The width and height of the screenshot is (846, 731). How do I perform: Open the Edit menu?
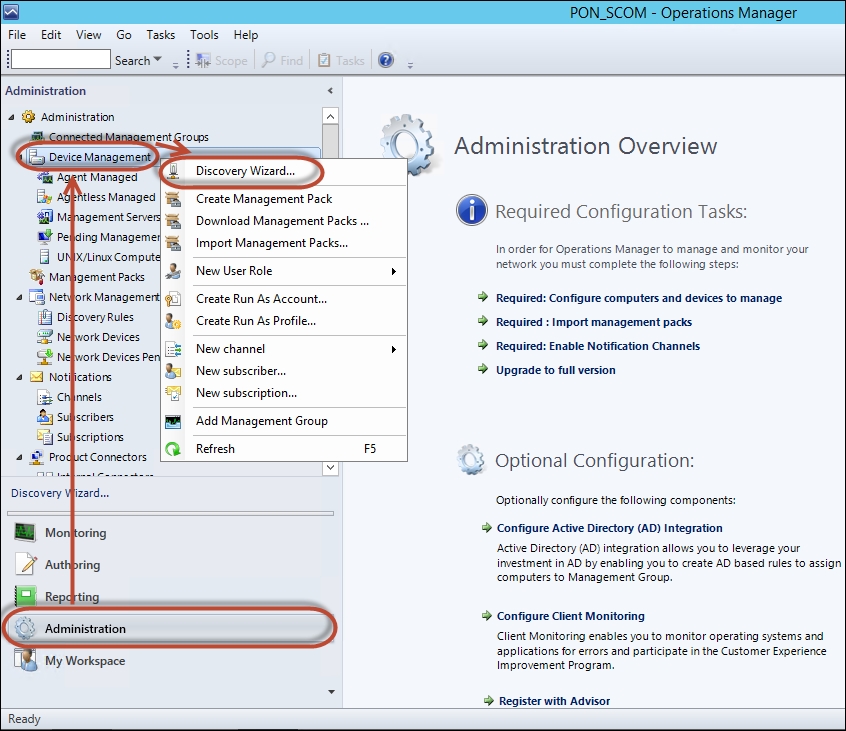(x=51, y=35)
